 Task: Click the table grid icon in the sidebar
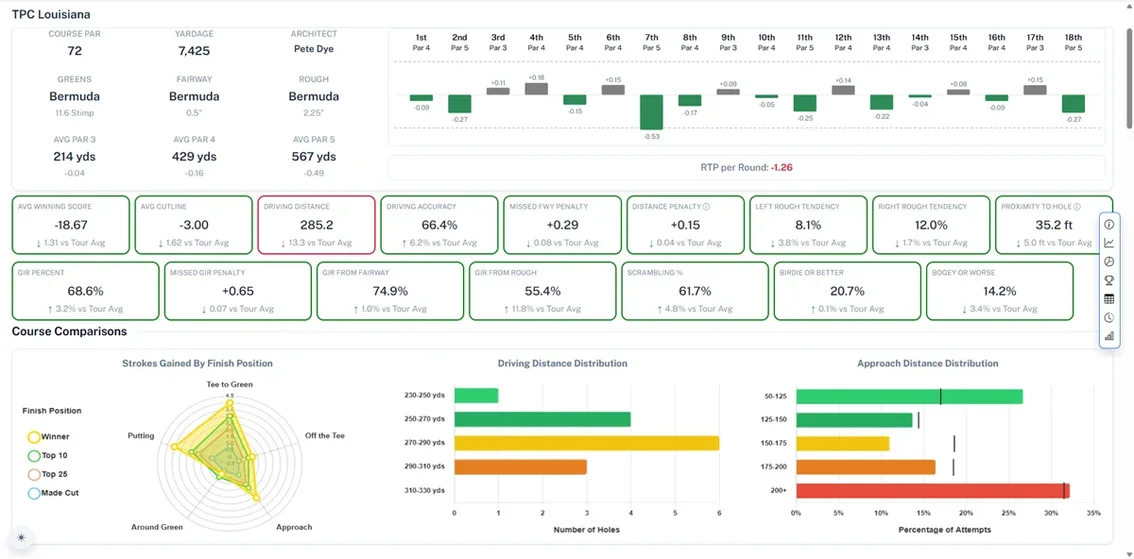[x=1109, y=299]
